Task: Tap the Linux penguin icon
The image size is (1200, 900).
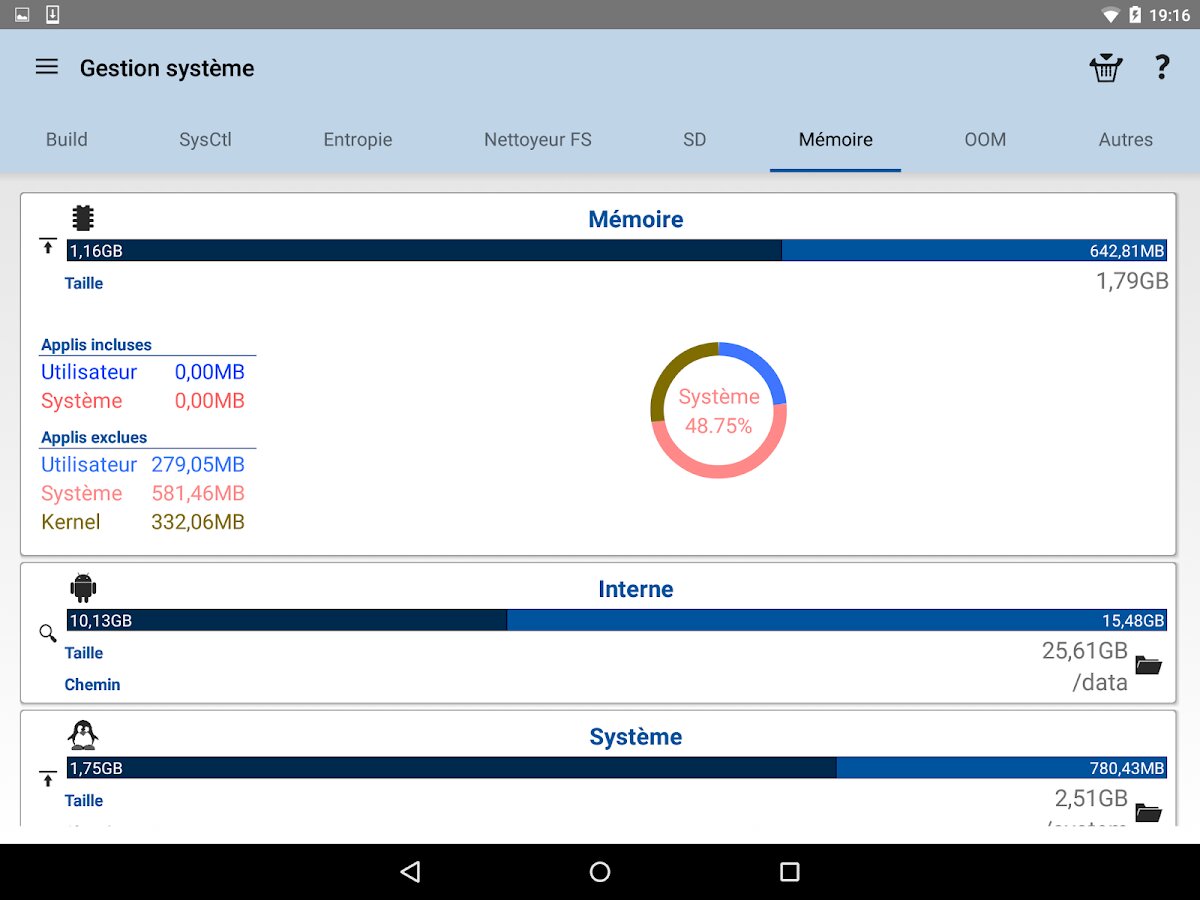Action: pos(83,735)
